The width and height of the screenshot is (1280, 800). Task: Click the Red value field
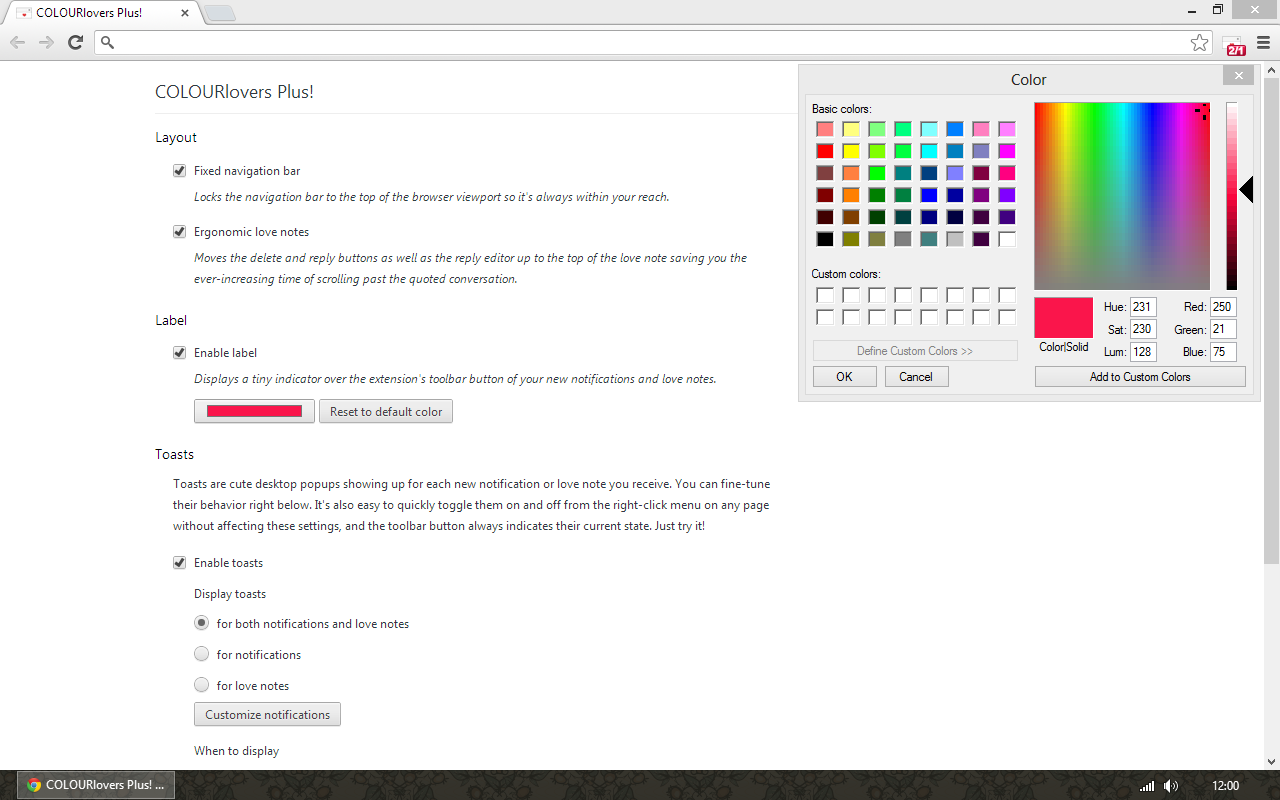click(x=1223, y=307)
